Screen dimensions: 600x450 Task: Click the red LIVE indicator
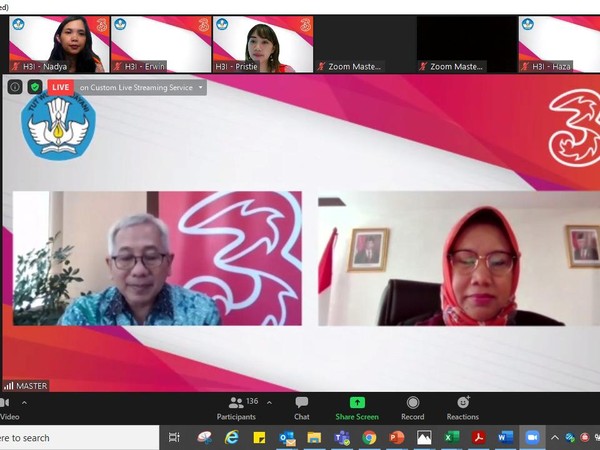pyautogui.click(x=61, y=87)
